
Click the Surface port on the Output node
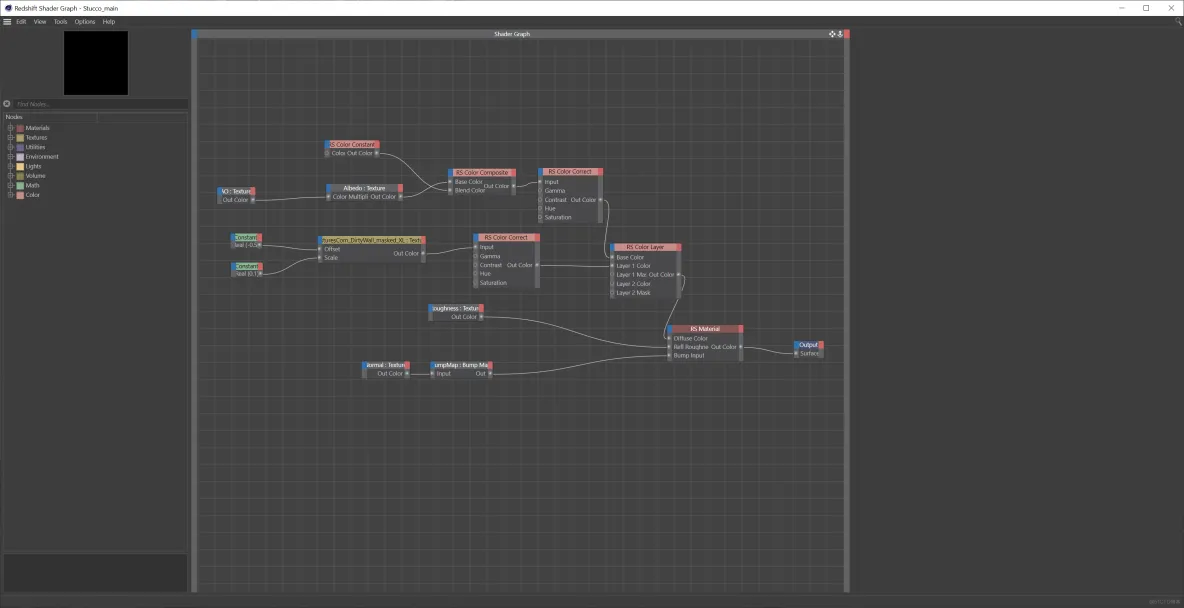[x=796, y=353]
